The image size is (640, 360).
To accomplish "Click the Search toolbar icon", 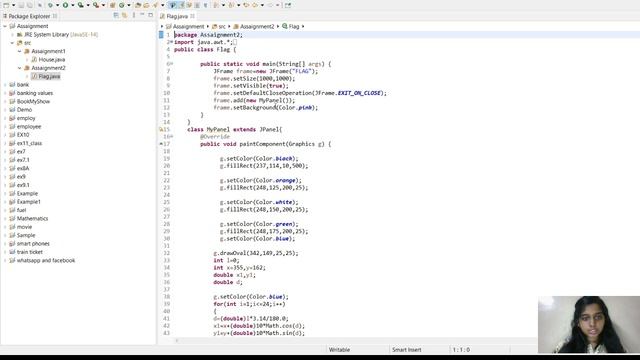I will tap(155, 5).
